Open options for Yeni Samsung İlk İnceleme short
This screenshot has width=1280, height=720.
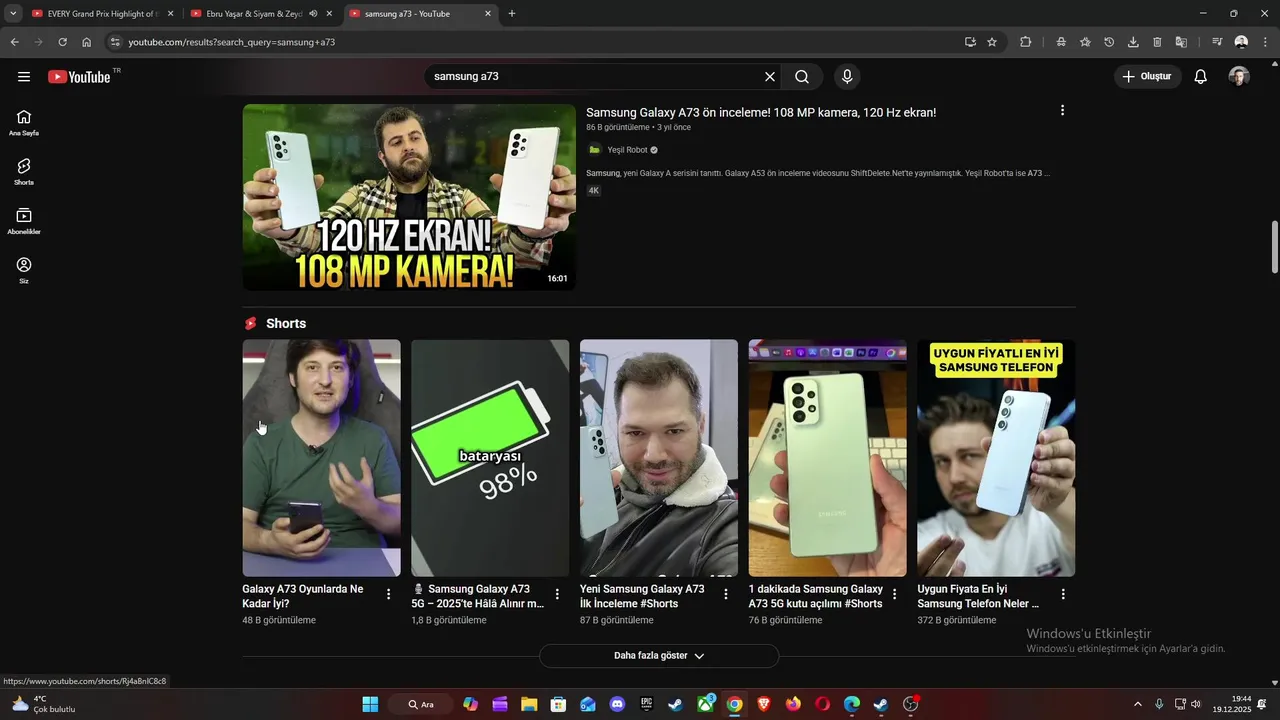click(726, 594)
